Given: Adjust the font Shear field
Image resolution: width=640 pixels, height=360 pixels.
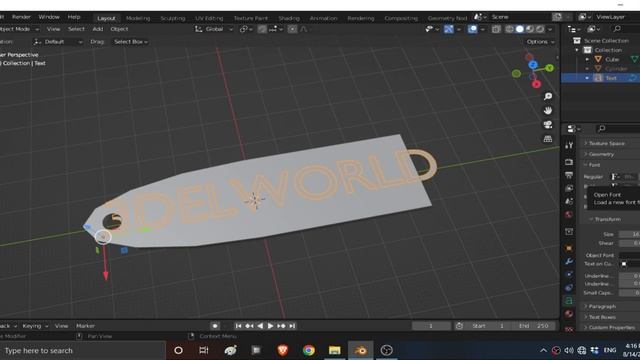Looking at the screenshot, I should (x=629, y=243).
